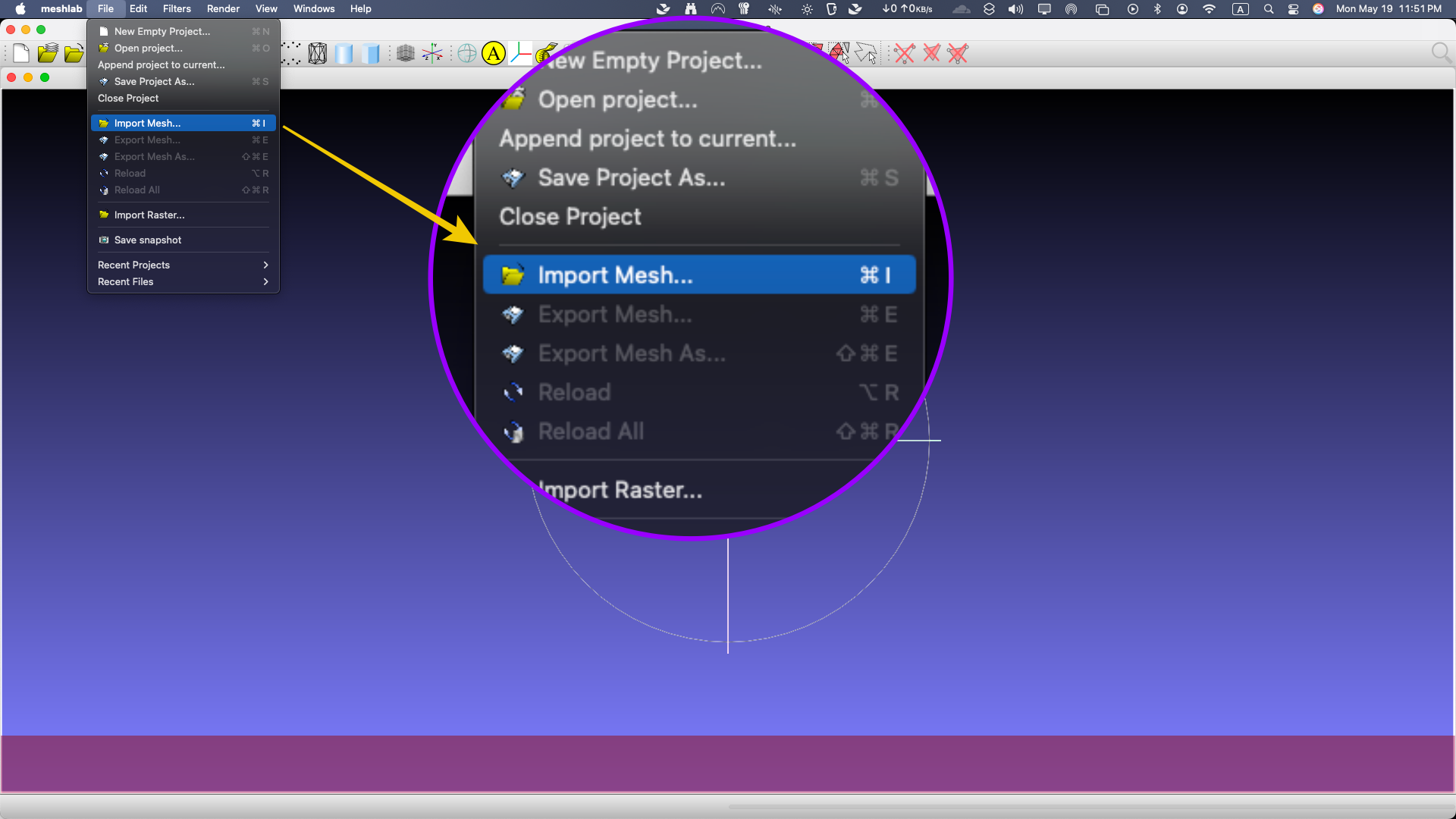Click the Import Mesh toolbar folder icon
This screenshot has height=819, width=1456.
(x=74, y=53)
